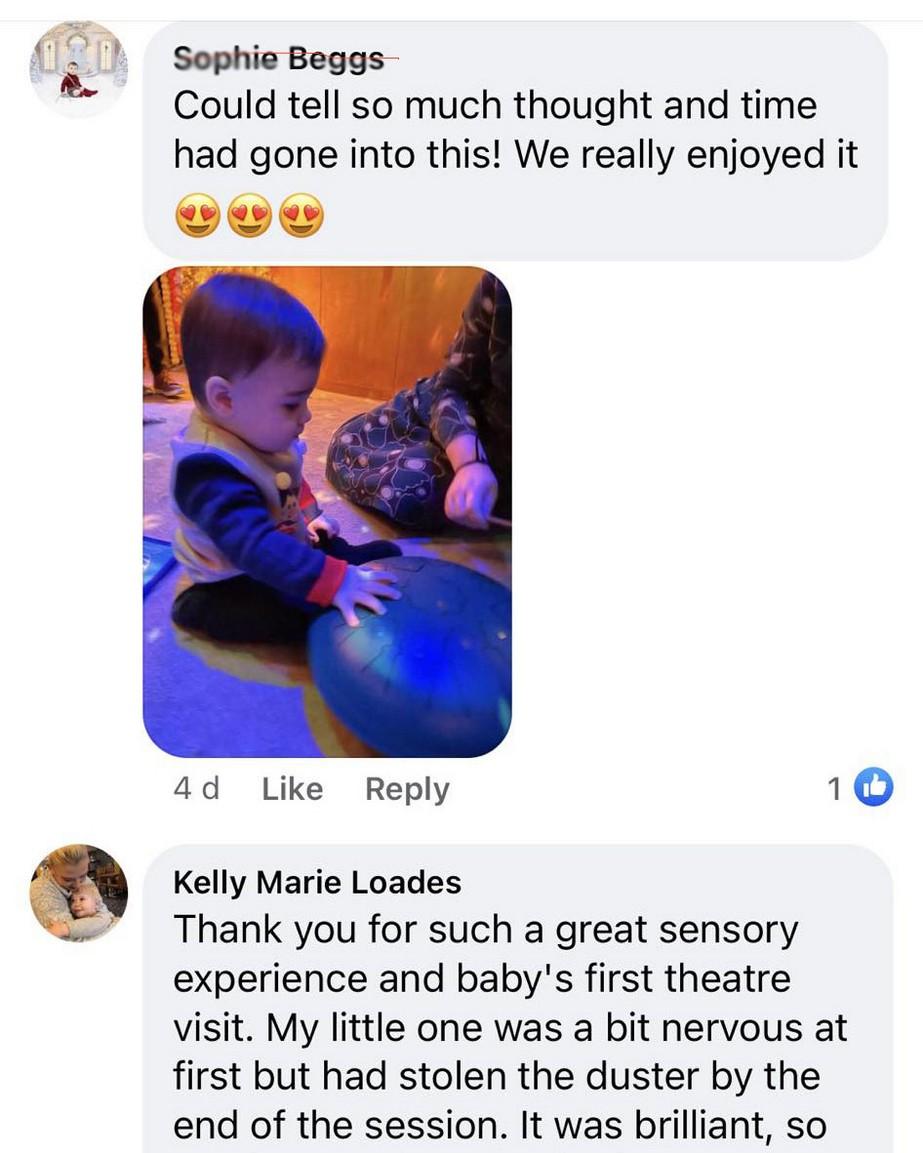
Task: Open Sophie Beggs' round profile picture
Action: [79, 69]
